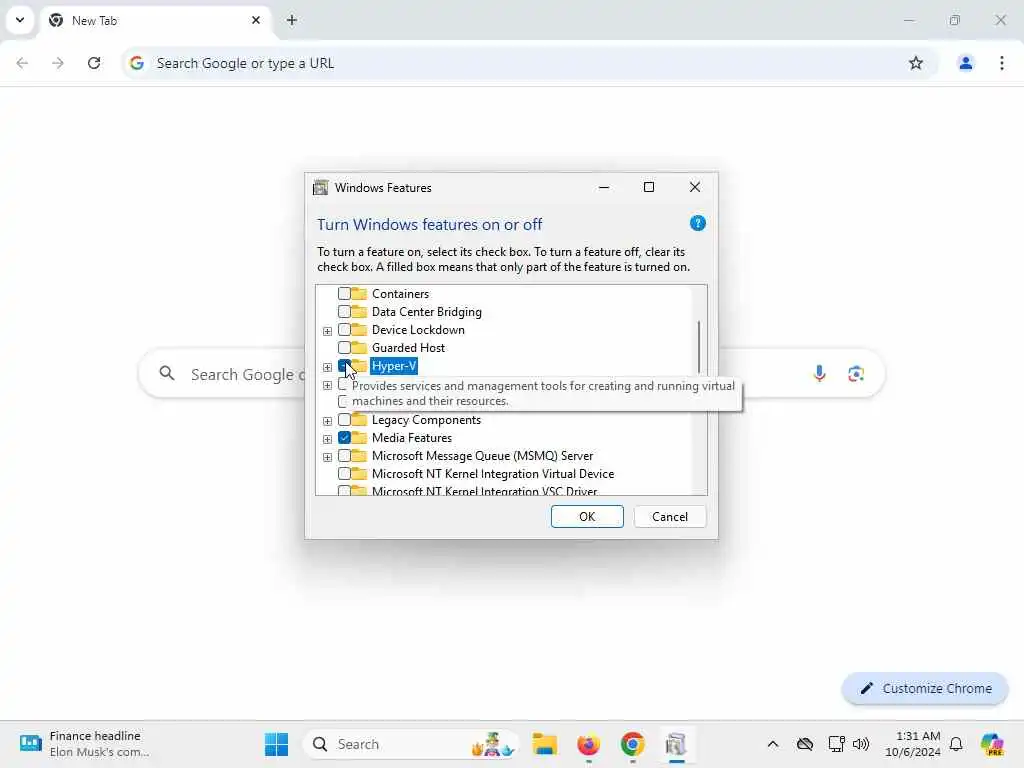1024x768 pixels.
Task: Tick the Containers checkbox
Action: click(344, 294)
